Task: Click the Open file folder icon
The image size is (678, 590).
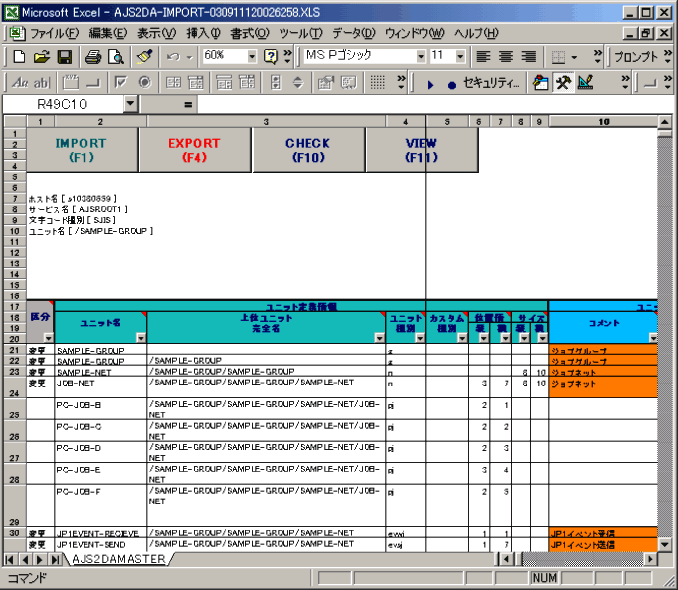Action: click(42, 56)
